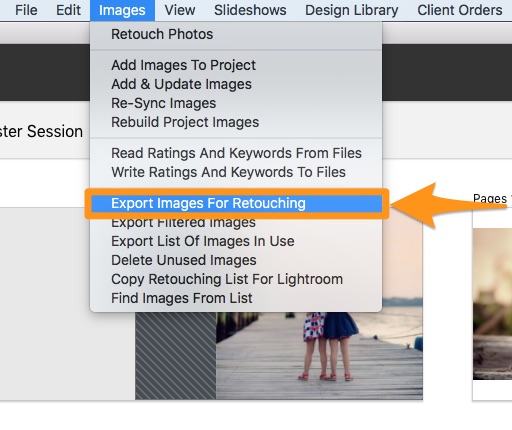This screenshot has width=512, height=430.
Task: Open the Edit menu
Action: pyautogui.click(x=68, y=10)
